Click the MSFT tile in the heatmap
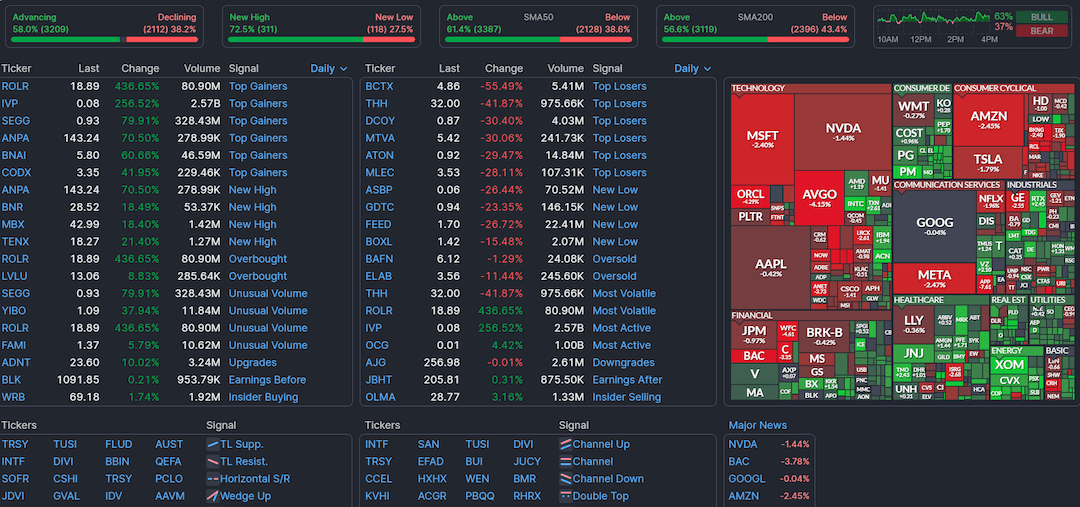 point(762,138)
